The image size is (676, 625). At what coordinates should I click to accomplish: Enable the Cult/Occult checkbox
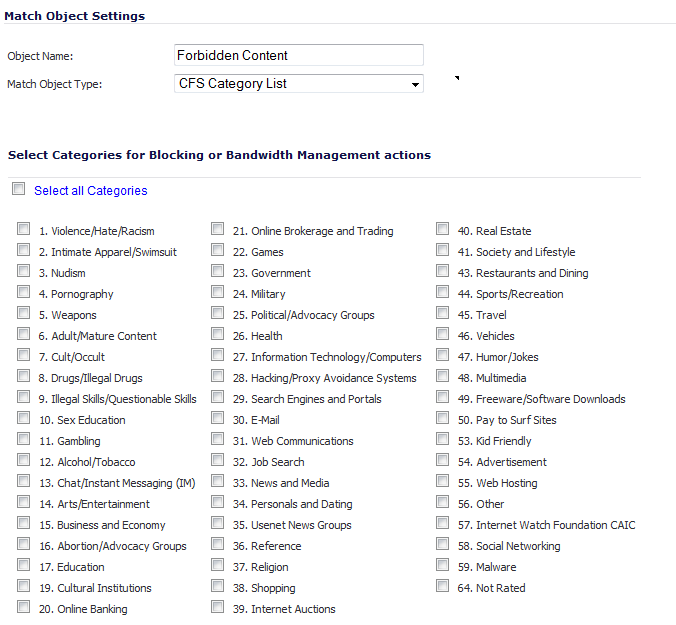pos(23,355)
